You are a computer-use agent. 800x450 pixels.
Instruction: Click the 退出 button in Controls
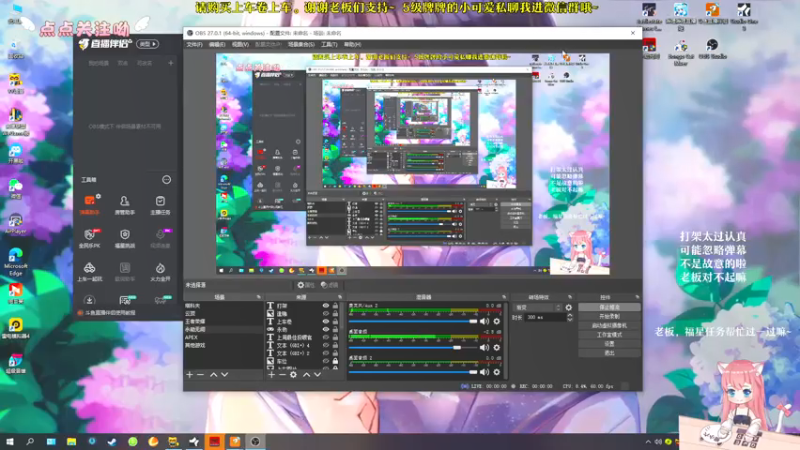[609, 353]
